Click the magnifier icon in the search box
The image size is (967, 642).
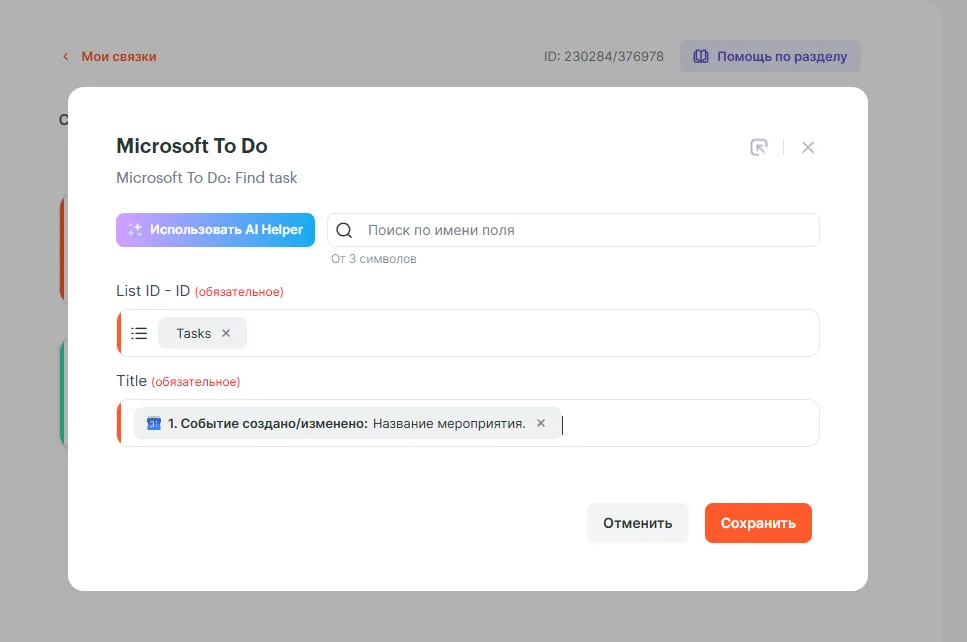(344, 230)
